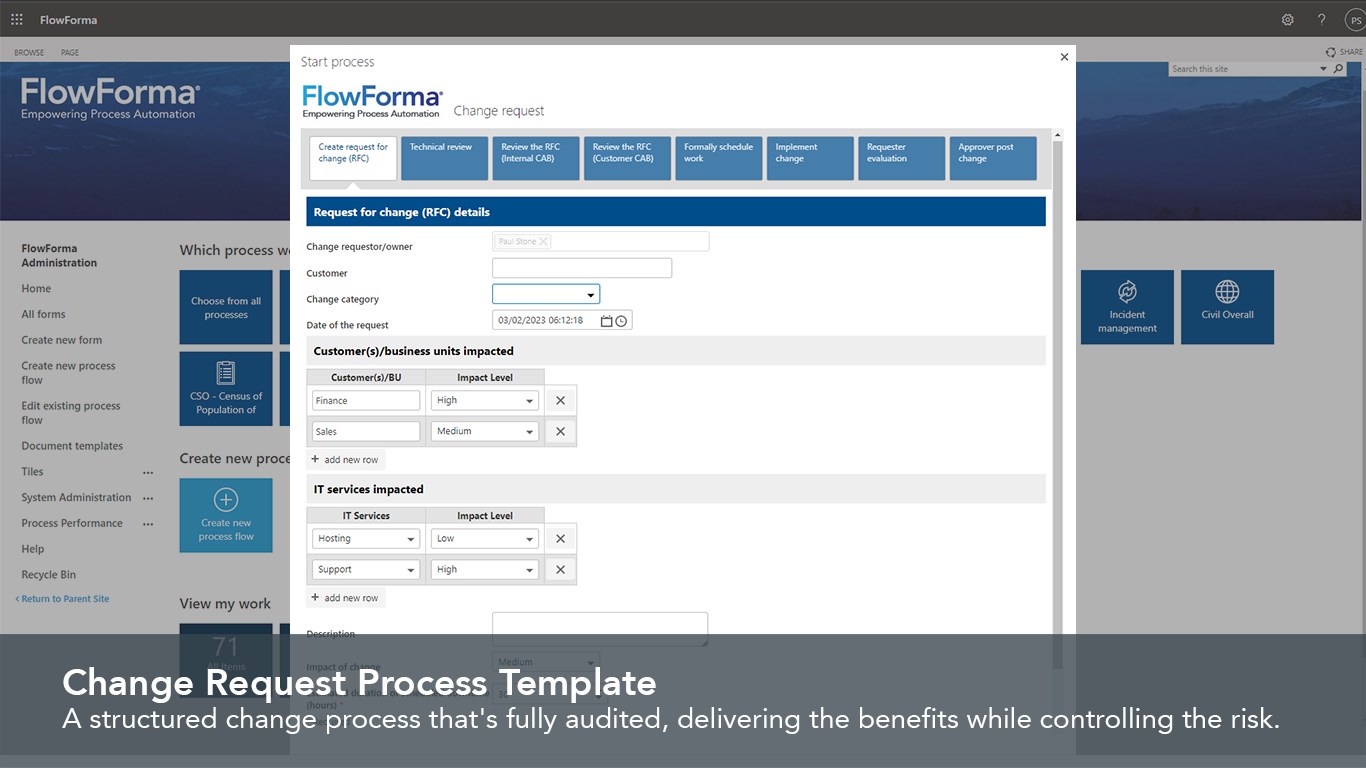
Task: Click the scrollbar up arrow
Action: point(1058,134)
